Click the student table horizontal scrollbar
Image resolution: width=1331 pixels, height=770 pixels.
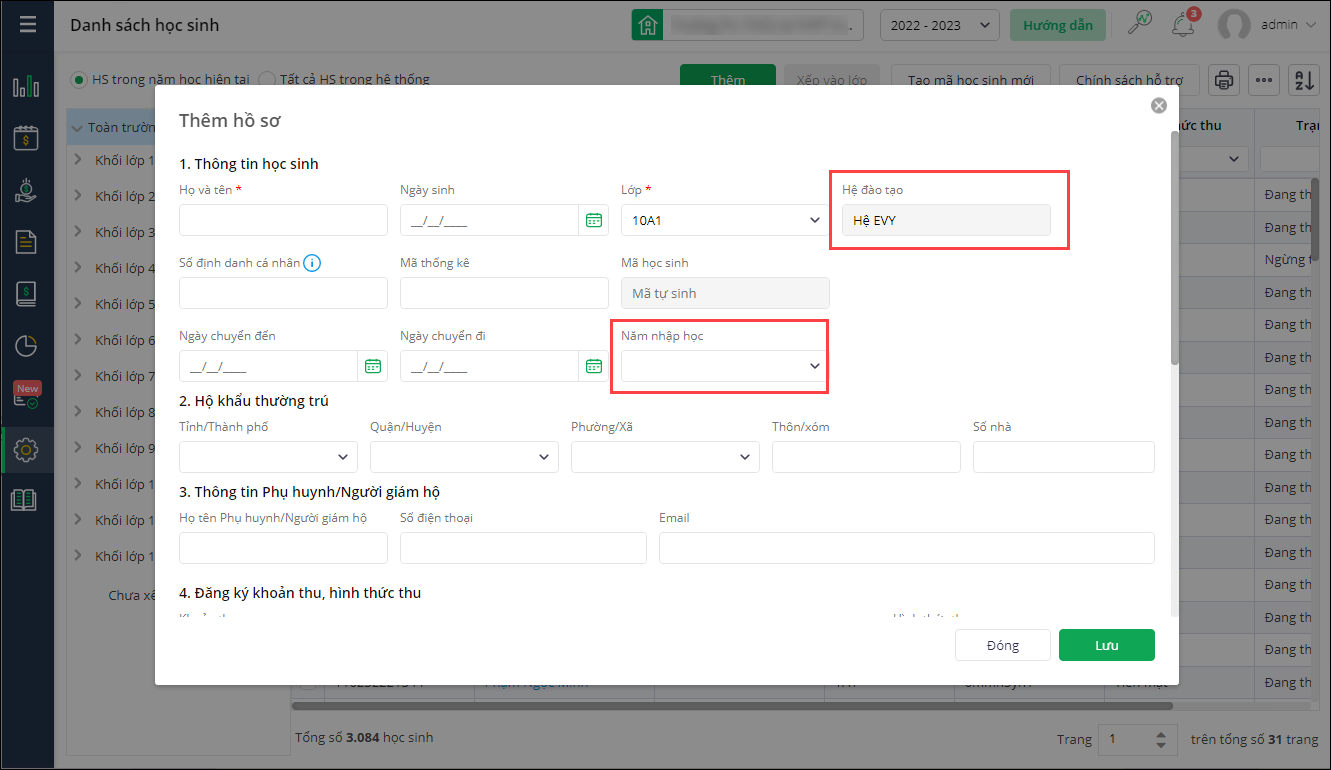[x=732, y=705]
